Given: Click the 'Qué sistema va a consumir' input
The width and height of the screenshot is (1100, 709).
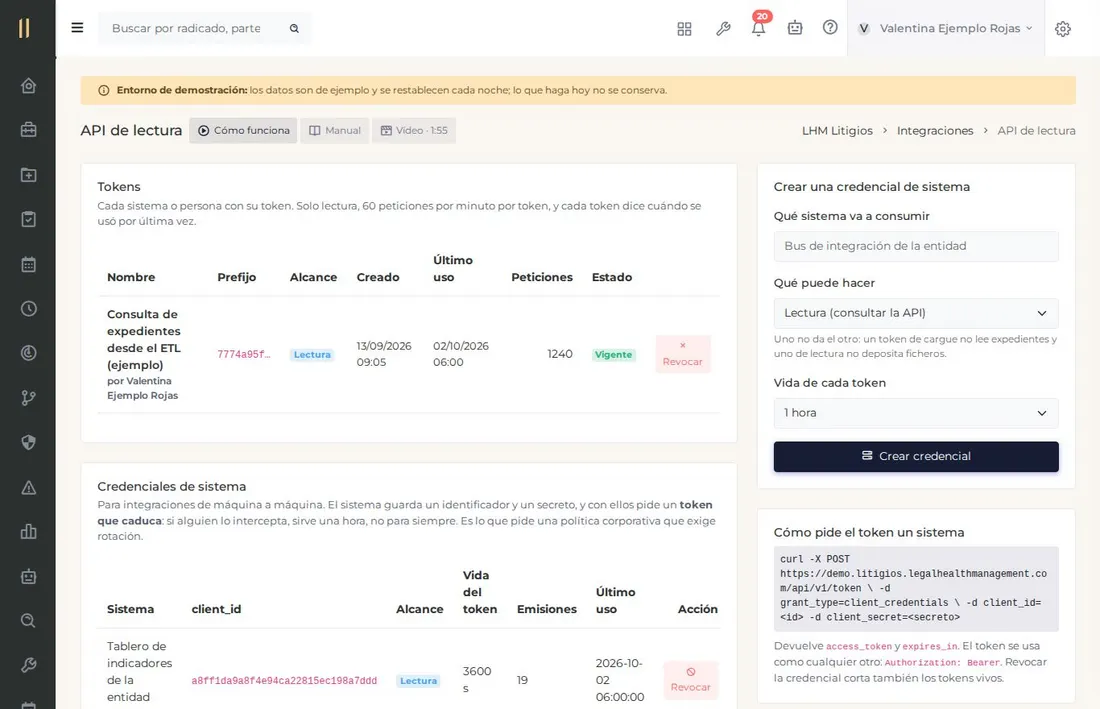Looking at the screenshot, I should coord(915,246).
